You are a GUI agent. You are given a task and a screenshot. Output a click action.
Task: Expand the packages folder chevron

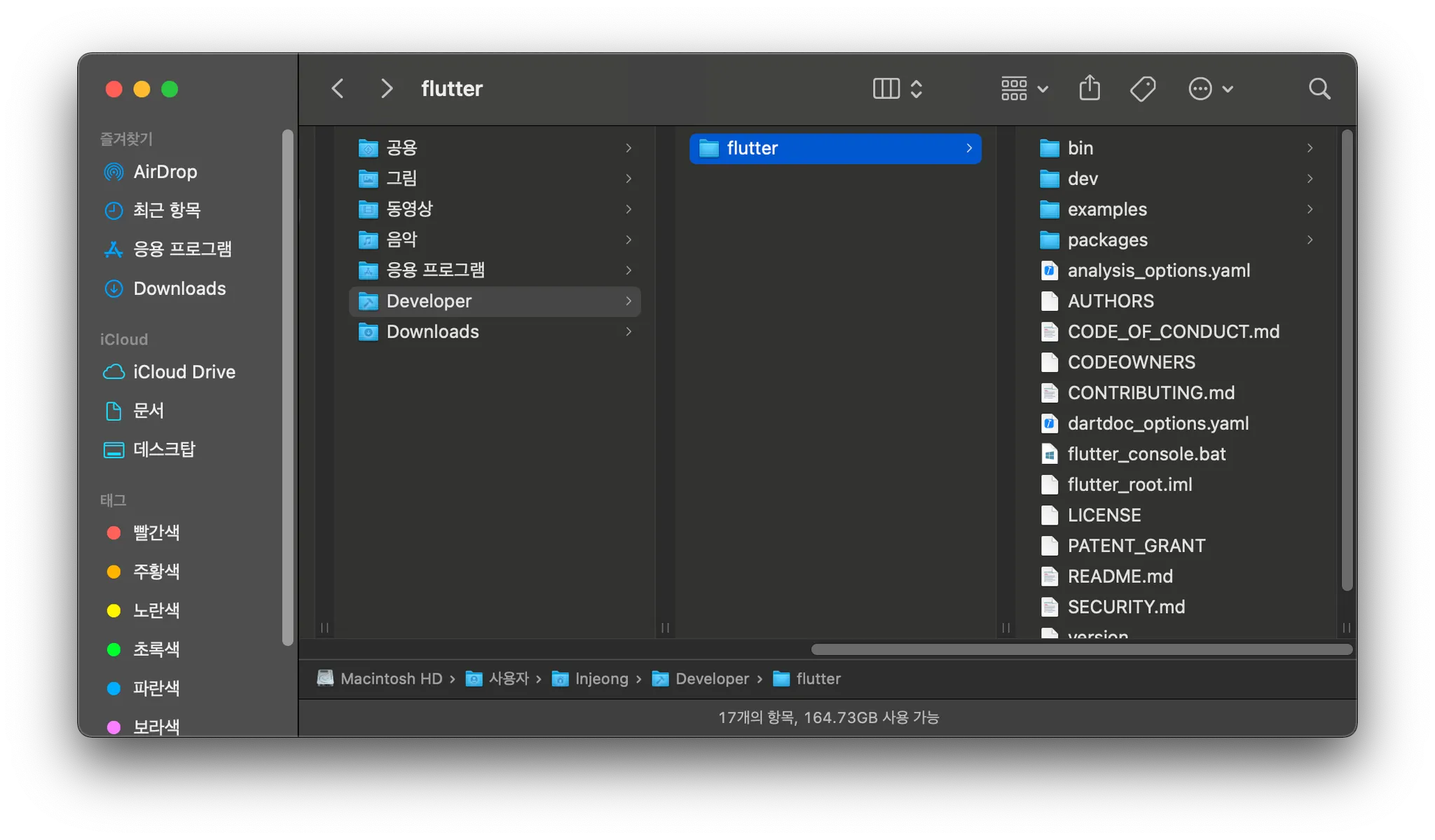pyautogui.click(x=1310, y=240)
